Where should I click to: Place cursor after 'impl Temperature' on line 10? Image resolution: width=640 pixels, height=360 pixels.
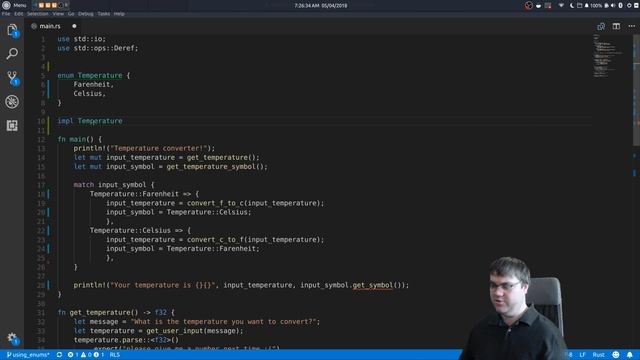point(123,121)
